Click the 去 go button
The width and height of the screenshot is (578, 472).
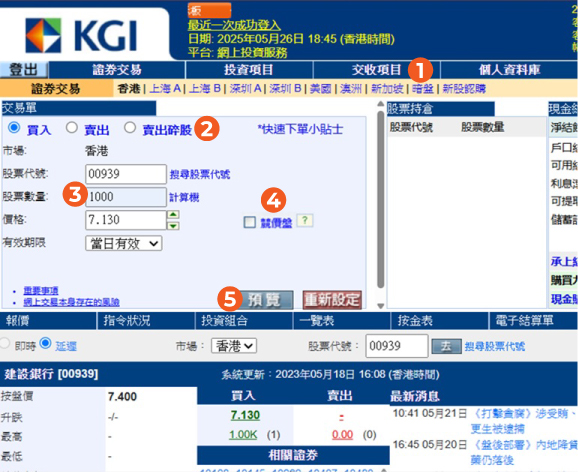(446, 346)
